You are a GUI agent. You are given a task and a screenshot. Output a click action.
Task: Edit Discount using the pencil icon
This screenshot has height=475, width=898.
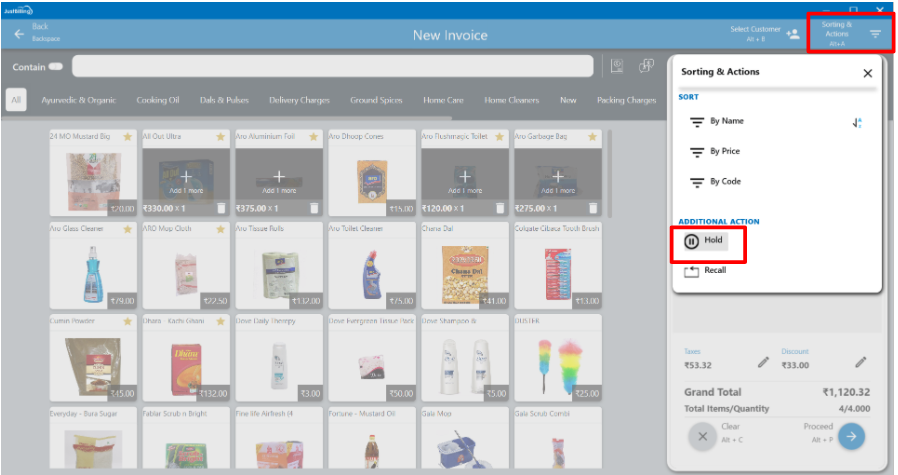[x=860, y=362]
